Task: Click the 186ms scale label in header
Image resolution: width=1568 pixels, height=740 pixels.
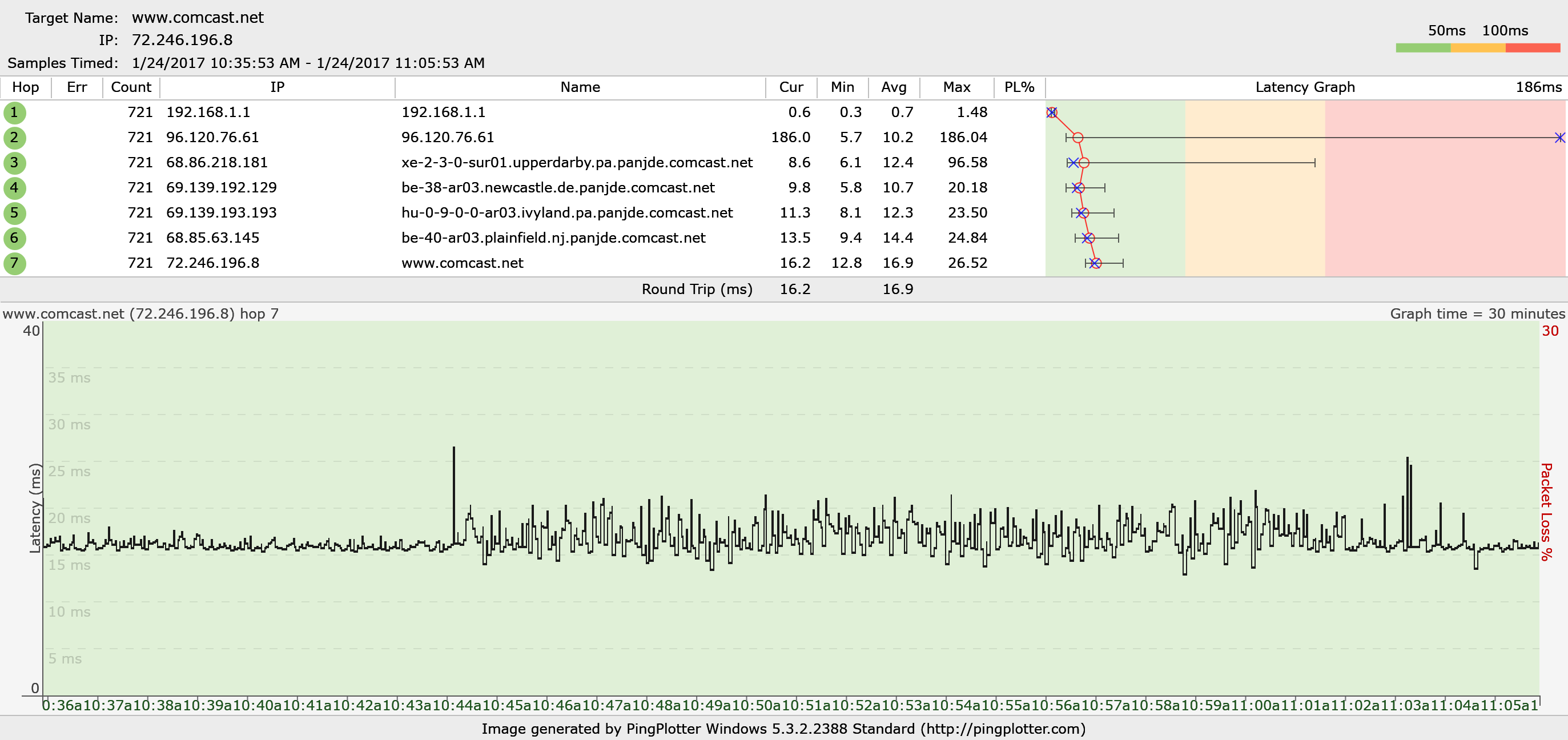Action: [1538, 87]
